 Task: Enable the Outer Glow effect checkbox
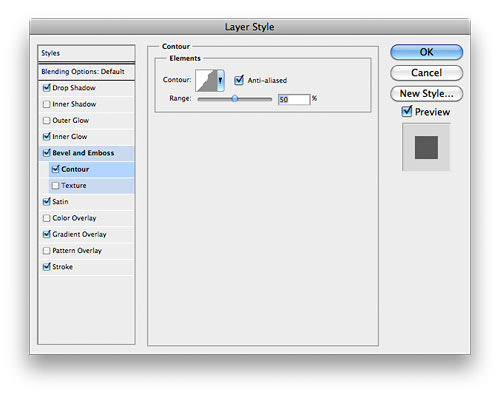[x=47, y=120]
